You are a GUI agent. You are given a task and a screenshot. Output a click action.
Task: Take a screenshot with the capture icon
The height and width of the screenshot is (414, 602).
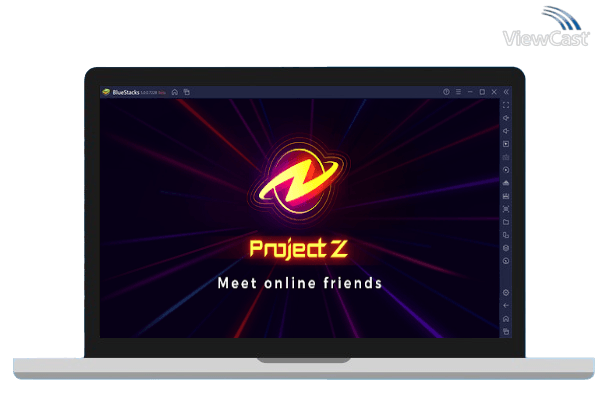(x=506, y=209)
